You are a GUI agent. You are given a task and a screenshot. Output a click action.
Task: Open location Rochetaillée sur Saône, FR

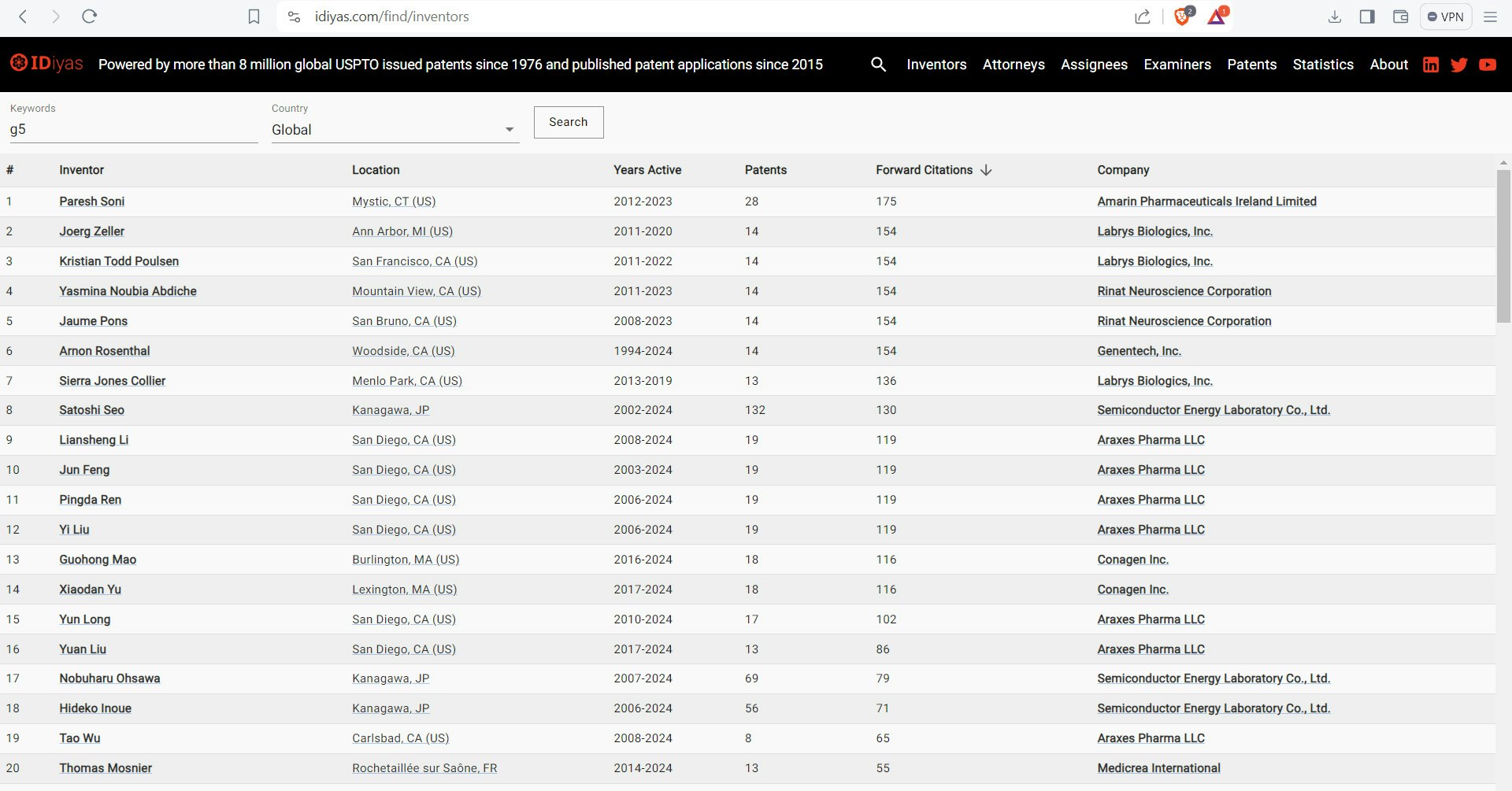point(424,768)
